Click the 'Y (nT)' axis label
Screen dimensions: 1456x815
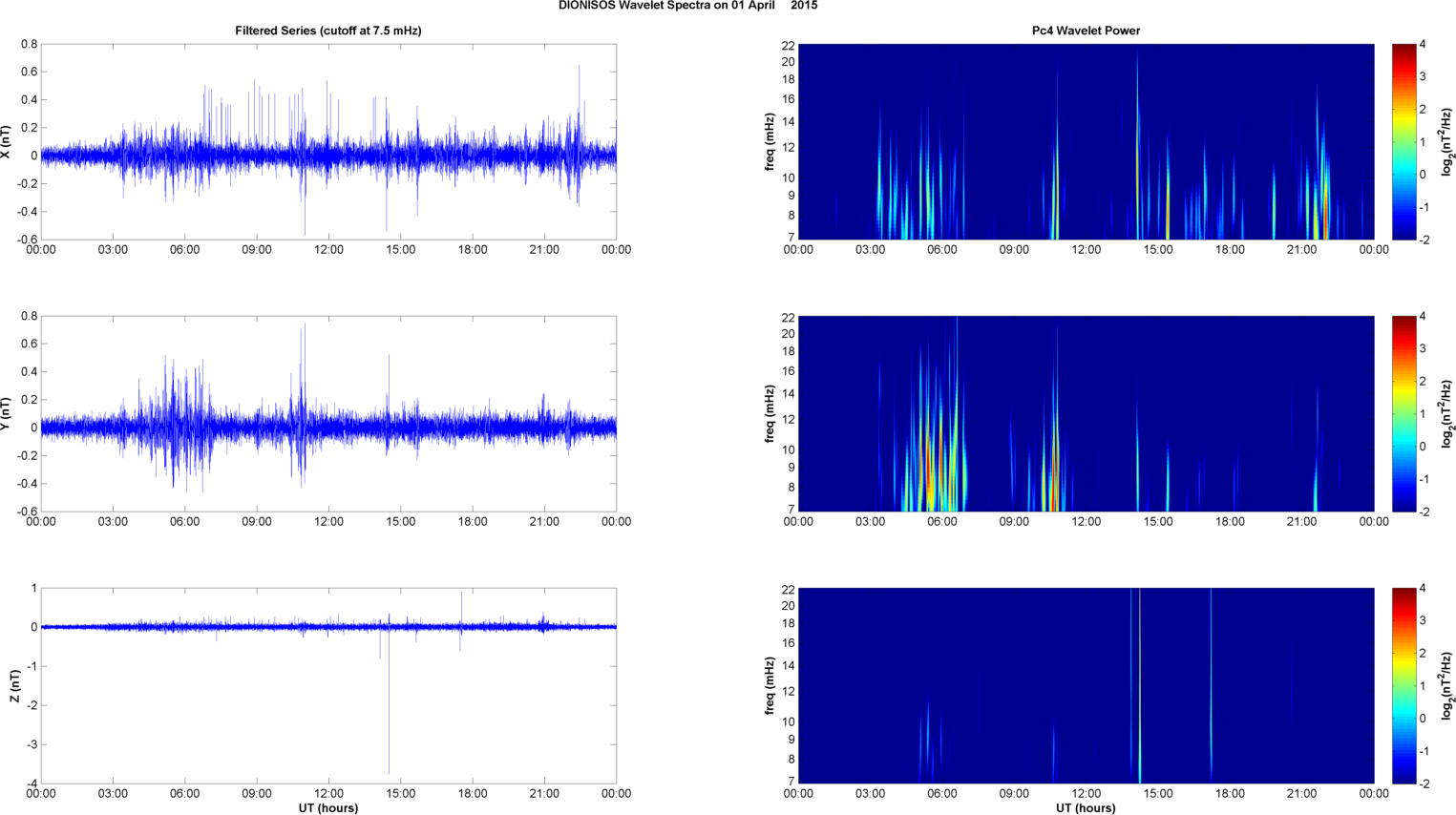[6, 413]
